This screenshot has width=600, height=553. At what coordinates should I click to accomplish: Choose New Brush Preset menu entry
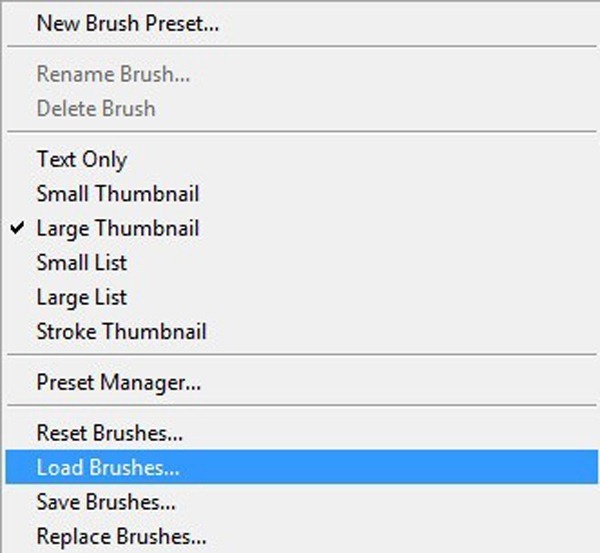(127, 24)
